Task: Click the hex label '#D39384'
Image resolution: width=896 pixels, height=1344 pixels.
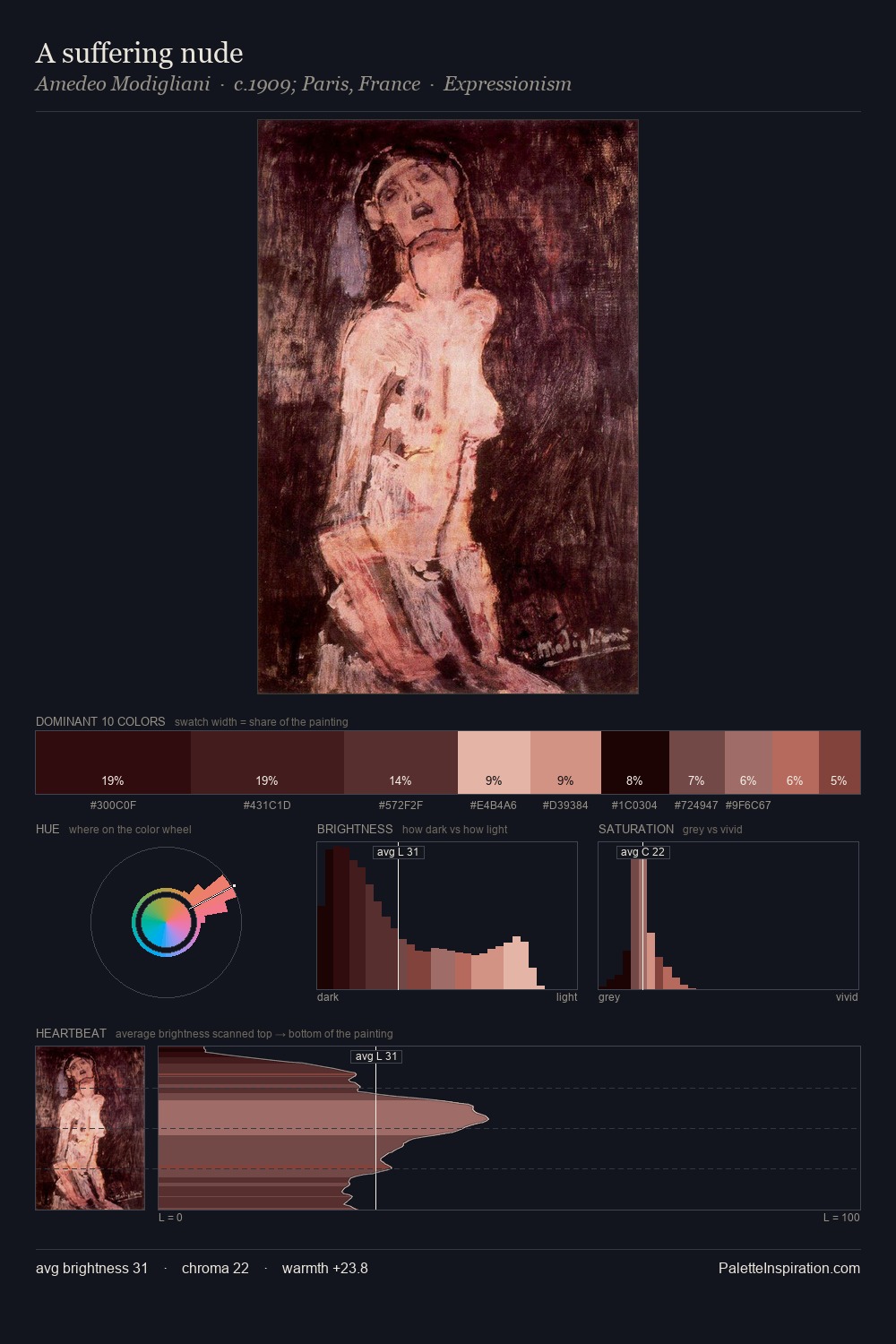Action: coord(565,805)
